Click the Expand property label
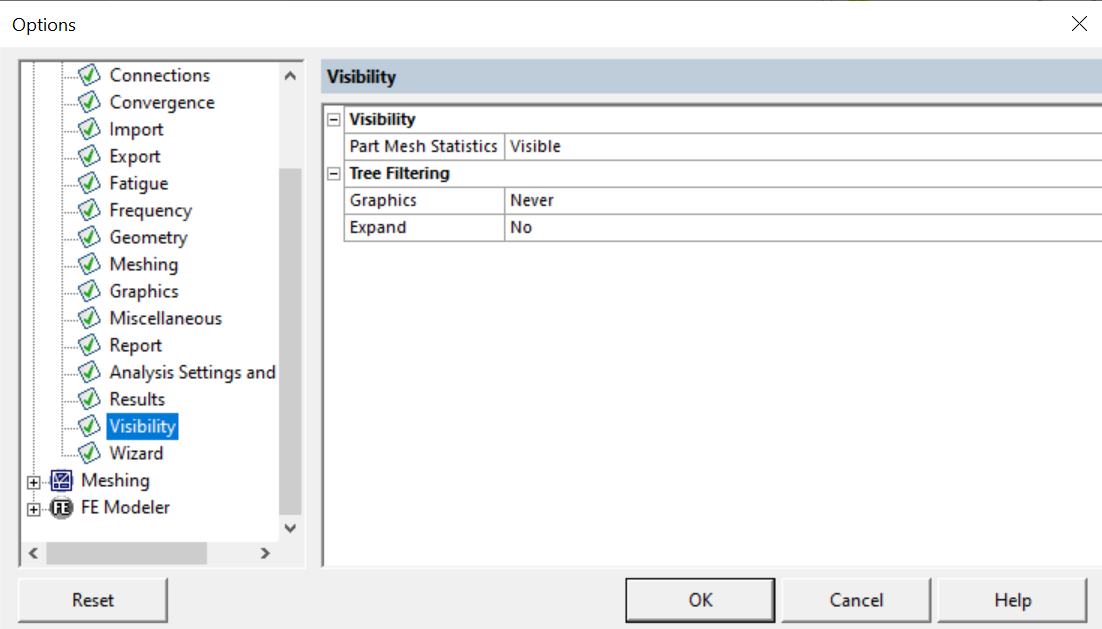The height and width of the screenshot is (629, 1102). click(x=424, y=227)
